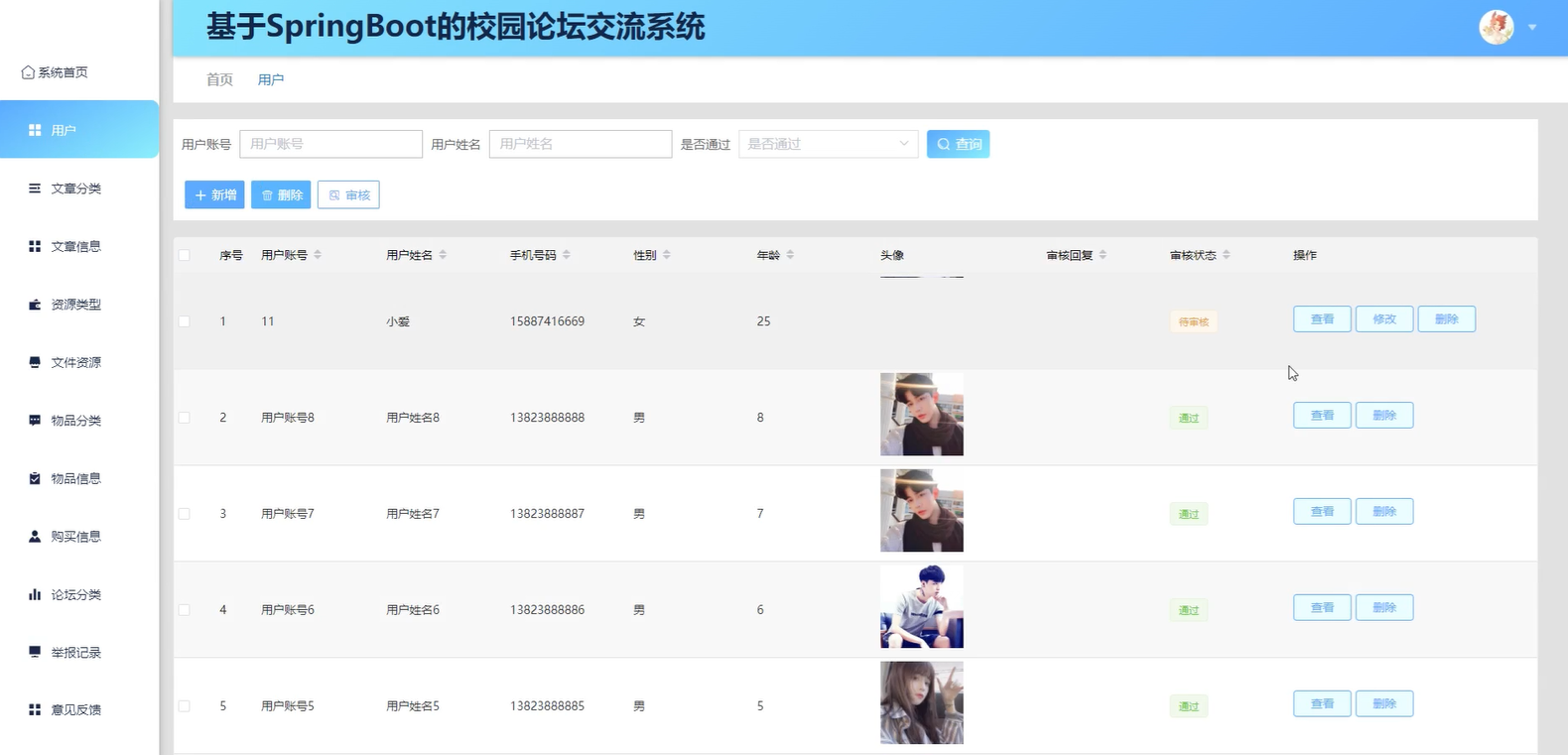Screen dimensions: 1568x755
Task: Open the 是否通过 dropdown filter
Action: point(829,144)
